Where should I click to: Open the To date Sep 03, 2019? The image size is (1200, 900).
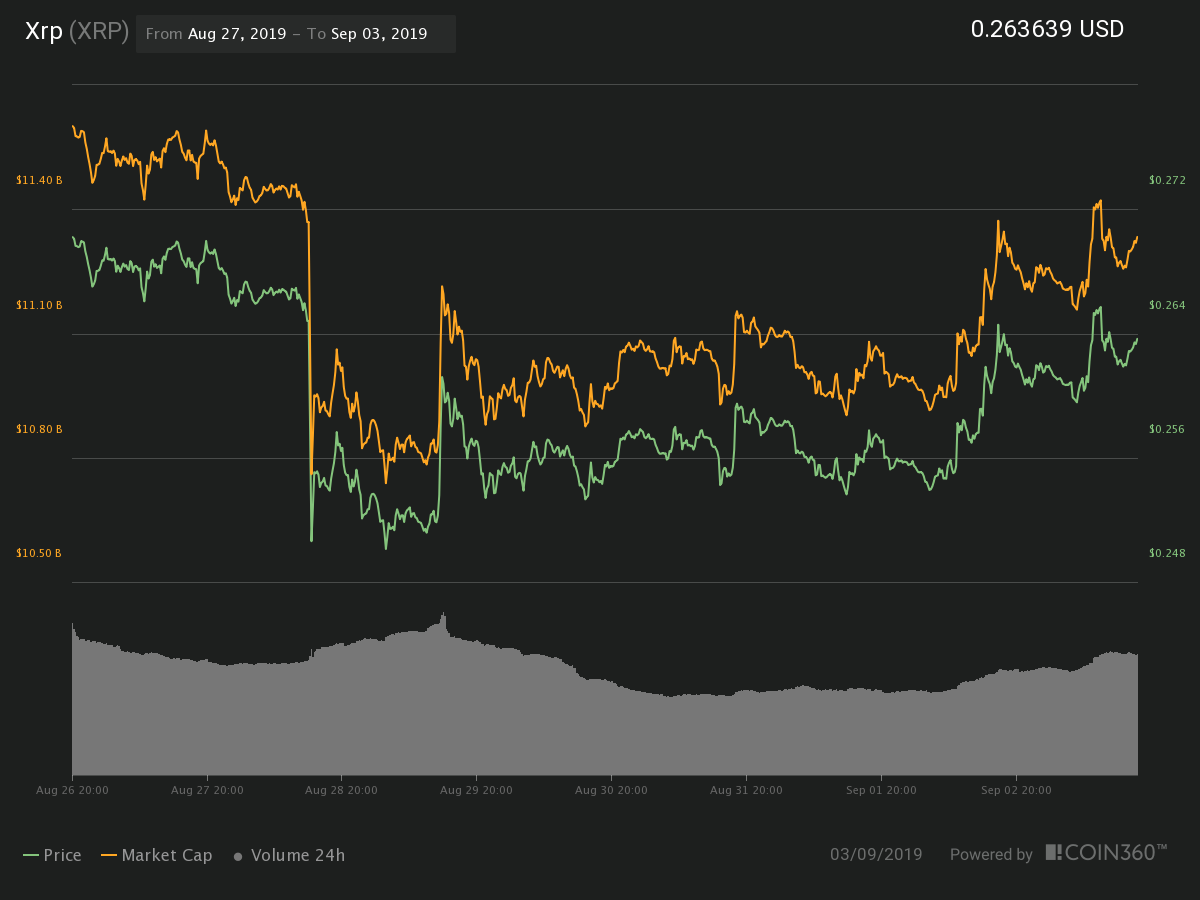[379, 33]
